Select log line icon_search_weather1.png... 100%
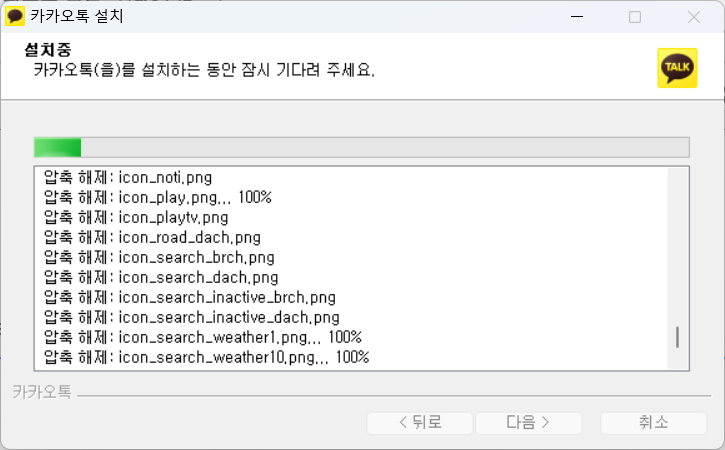Screen dimensions: 725x450 coord(203,337)
